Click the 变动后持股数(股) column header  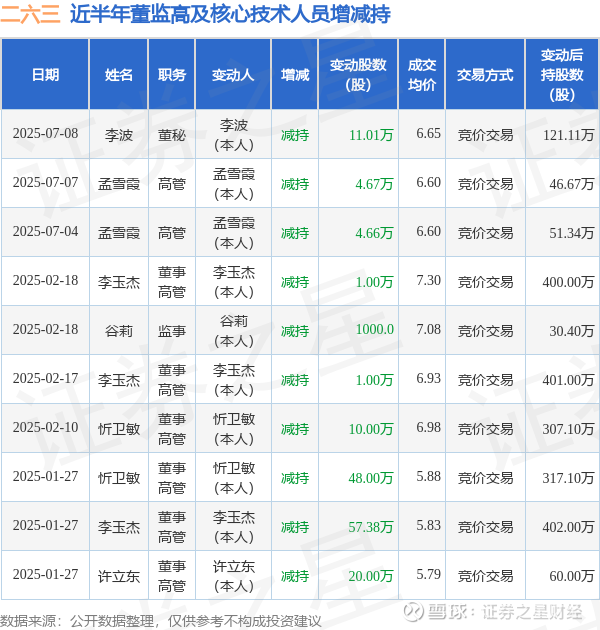point(561,74)
